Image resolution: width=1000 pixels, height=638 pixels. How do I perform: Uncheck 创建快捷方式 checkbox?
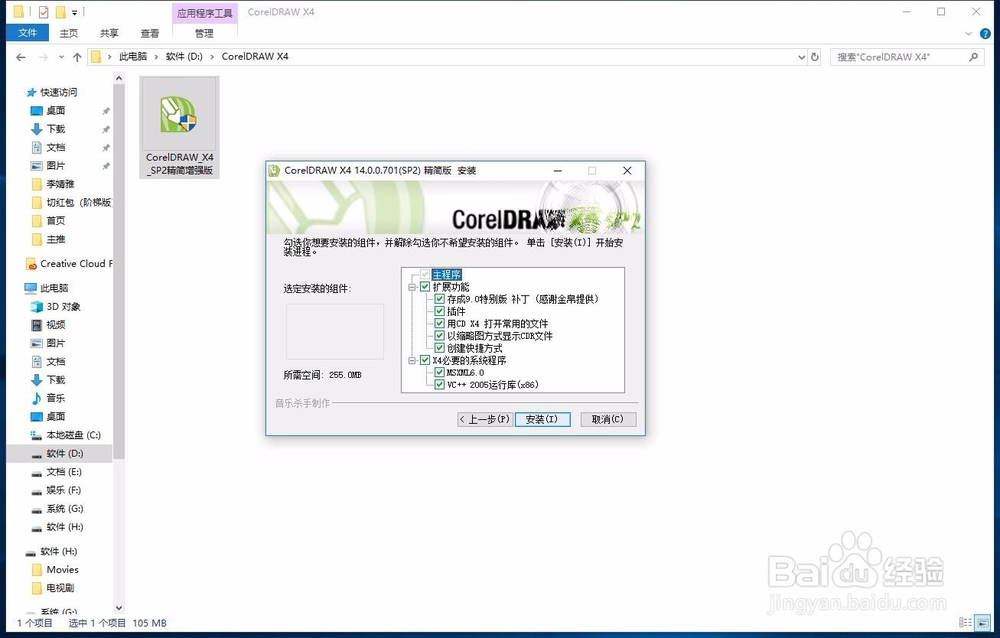pos(439,348)
